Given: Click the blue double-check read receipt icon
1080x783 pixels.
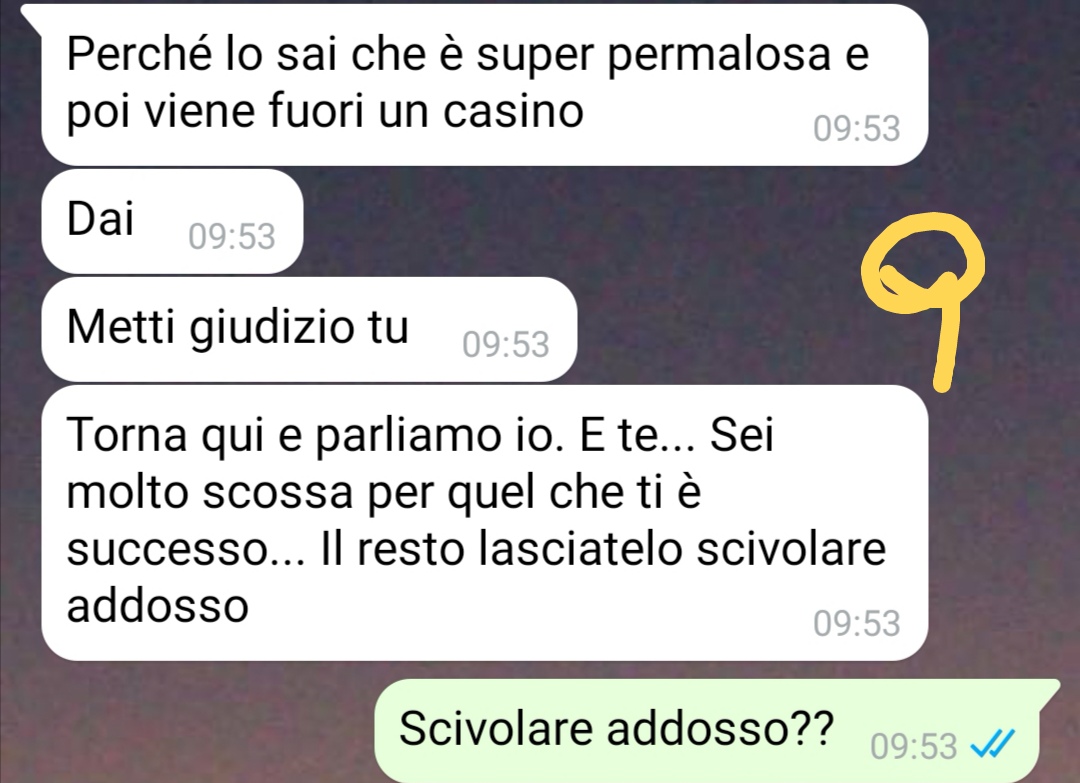Looking at the screenshot, I should [992, 744].
